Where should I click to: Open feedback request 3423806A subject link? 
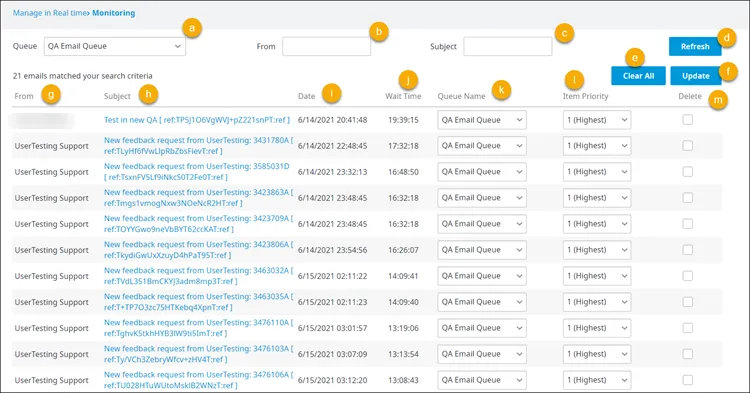198,250
